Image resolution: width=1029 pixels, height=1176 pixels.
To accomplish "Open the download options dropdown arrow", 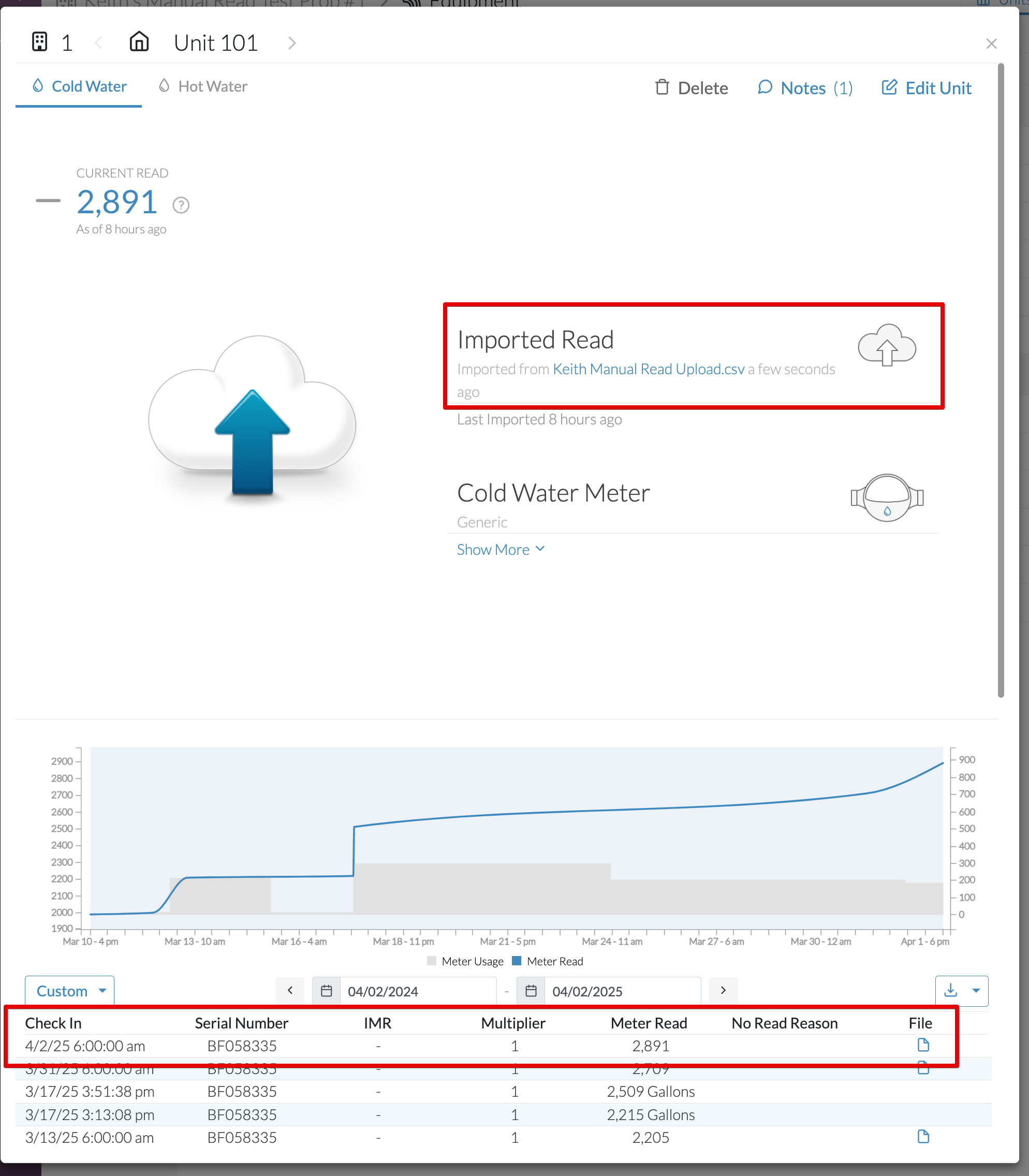I will point(976,991).
